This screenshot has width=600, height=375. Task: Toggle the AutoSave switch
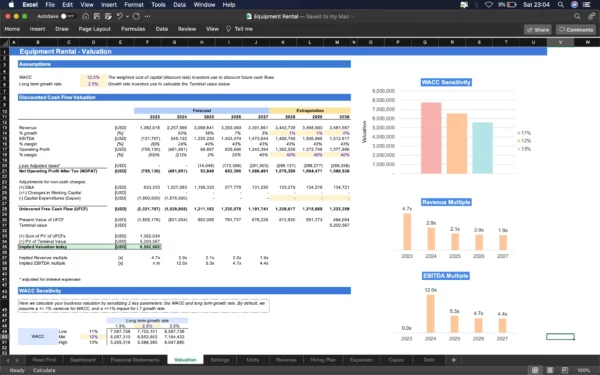pyautogui.click(x=66, y=16)
